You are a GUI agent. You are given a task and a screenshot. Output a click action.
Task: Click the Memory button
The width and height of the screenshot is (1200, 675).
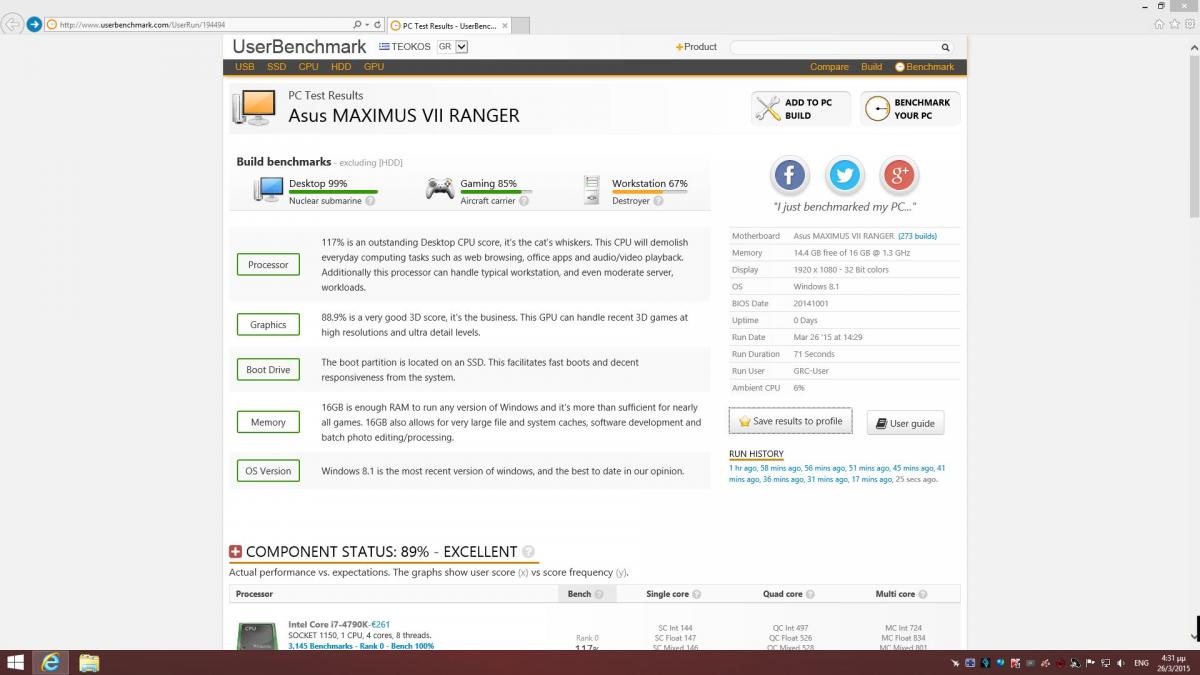(268, 422)
